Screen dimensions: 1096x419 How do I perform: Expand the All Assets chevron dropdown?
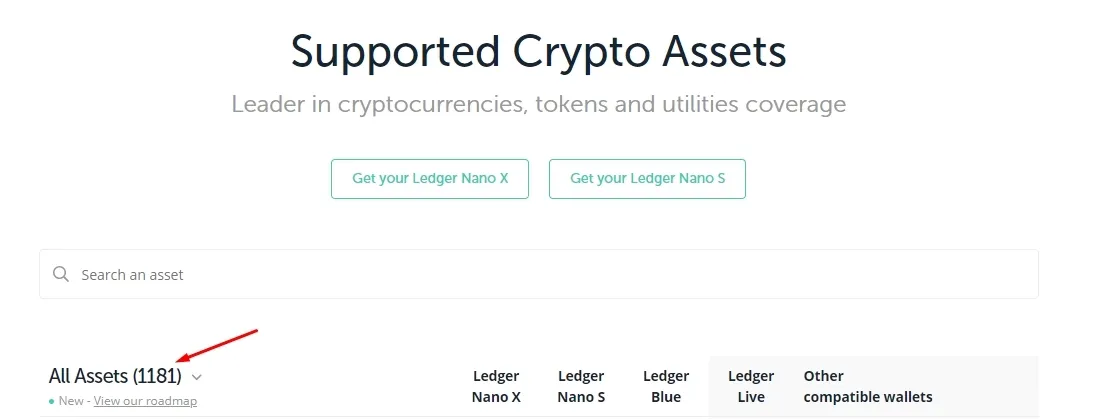(196, 377)
